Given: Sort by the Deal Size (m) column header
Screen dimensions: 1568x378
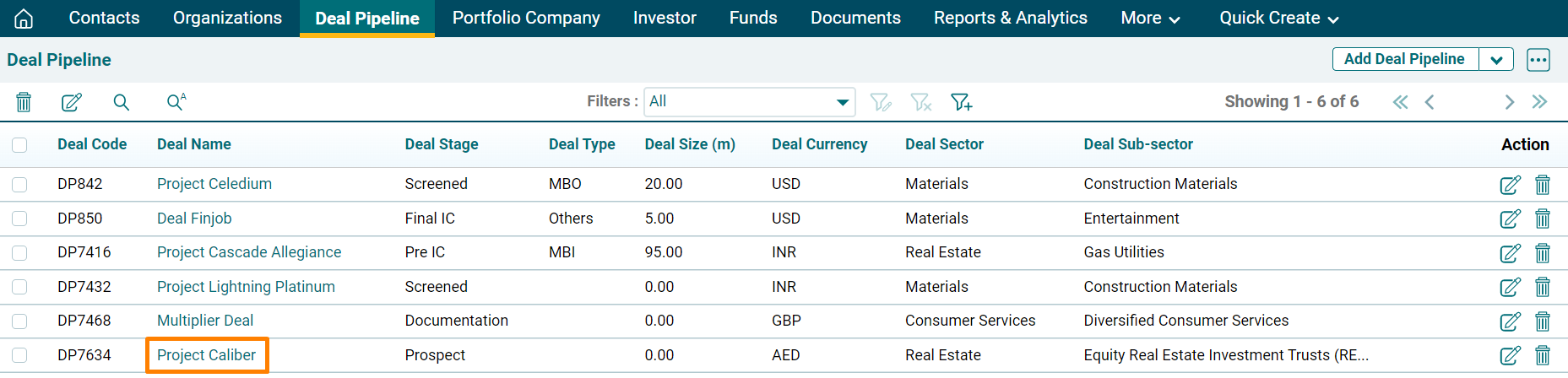Looking at the screenshot, I should (x=689, y=144).
